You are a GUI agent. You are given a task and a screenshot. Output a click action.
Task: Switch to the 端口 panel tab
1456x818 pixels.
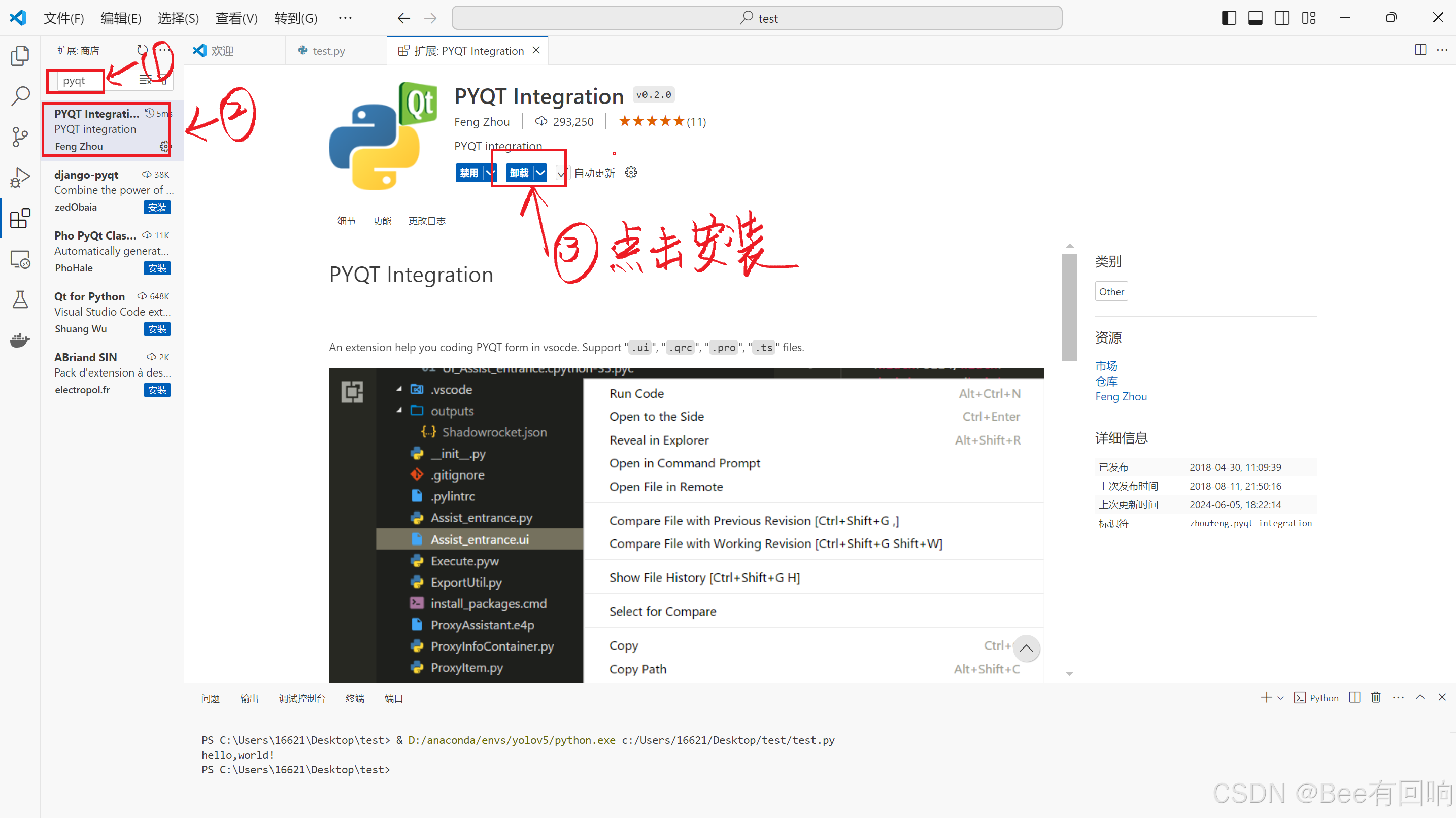[394, 699]
